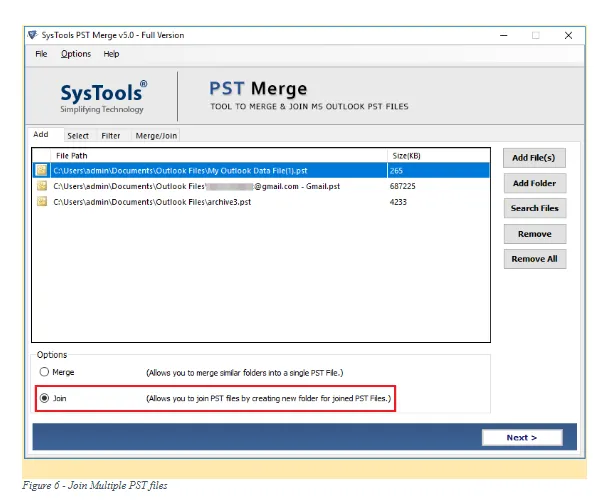Click the Add File(s) button

tap(534, 158)
